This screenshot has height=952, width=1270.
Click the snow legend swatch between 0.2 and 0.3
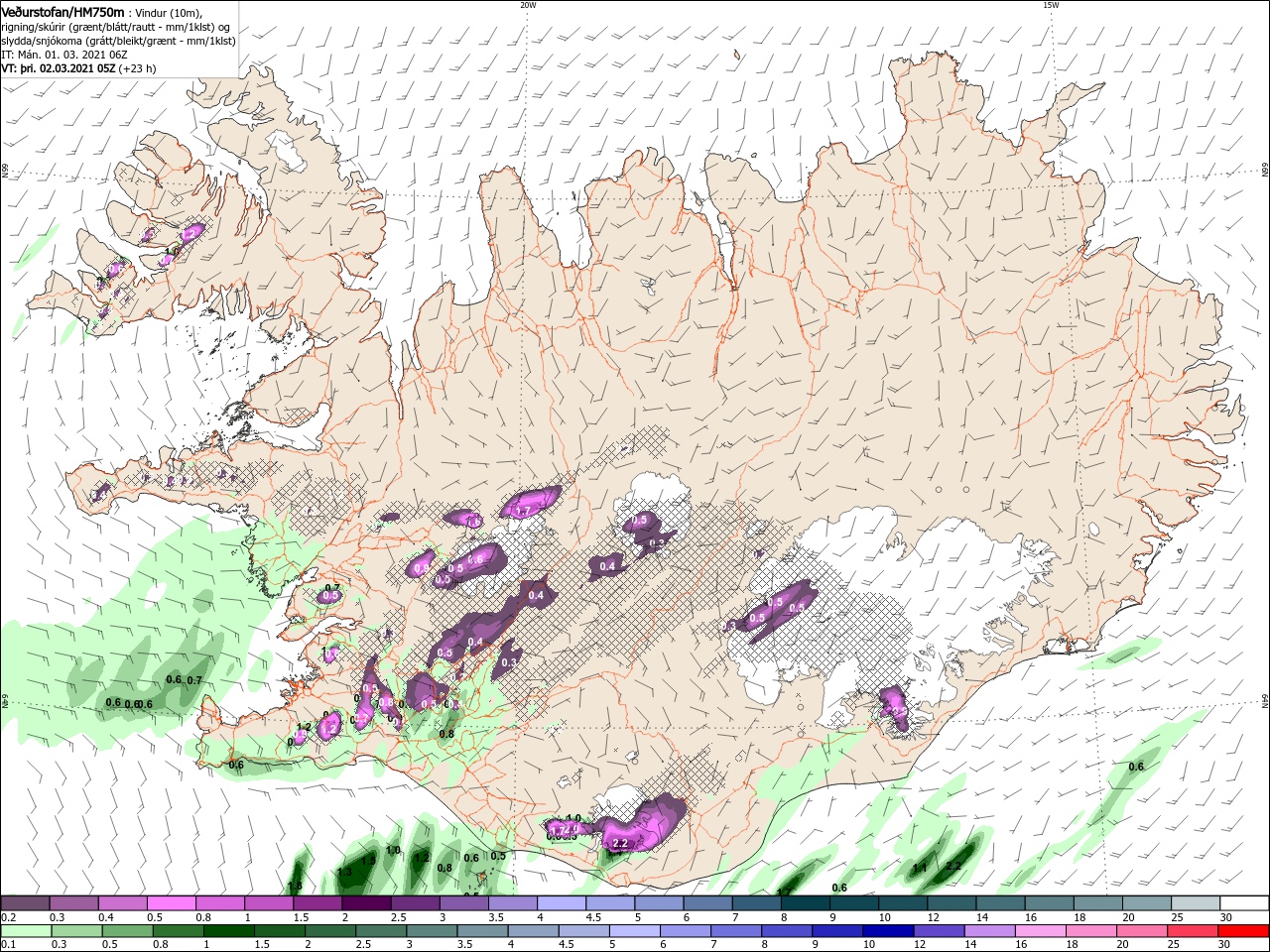pyautogui.click(x=26, y=903)
